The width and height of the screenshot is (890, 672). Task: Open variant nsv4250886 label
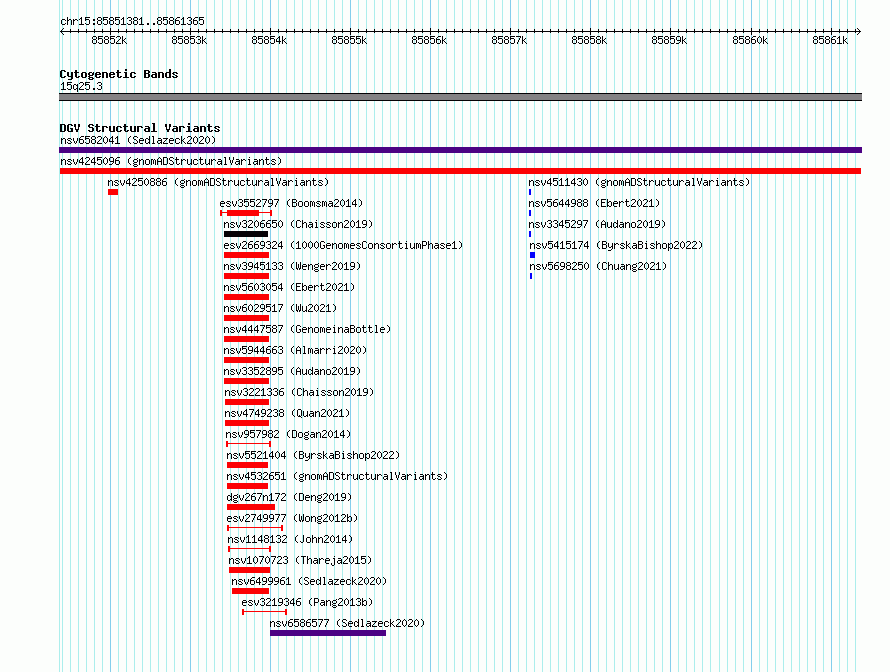218,182
